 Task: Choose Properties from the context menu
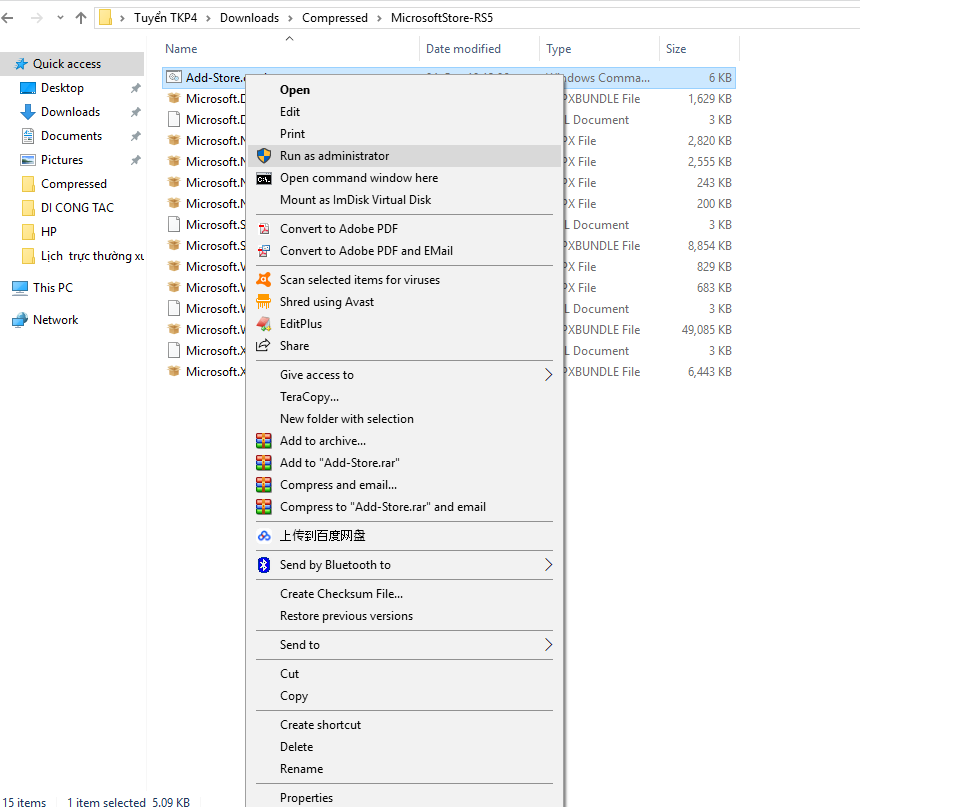(x=306, y=798)
